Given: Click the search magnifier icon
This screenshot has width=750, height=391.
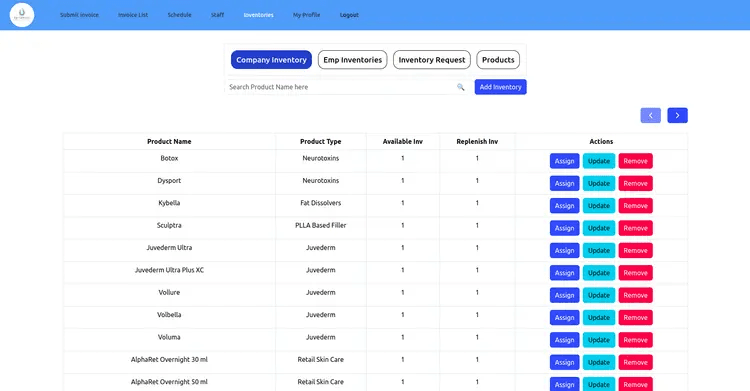Looking at the screenshot, I should [x=461, y=87].
